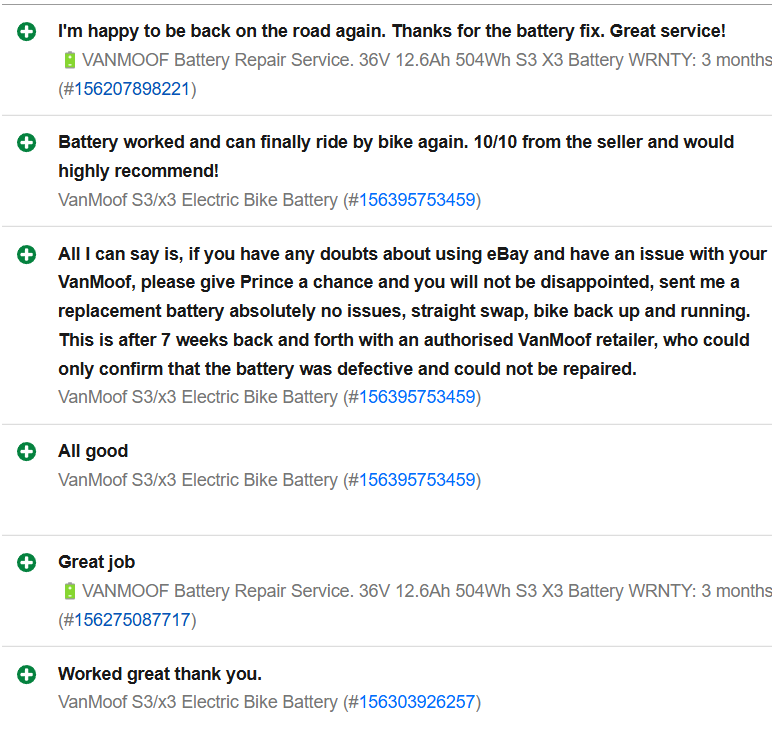Click Battery Repair Service title under "Great job"
772x747 pixels.
click(x=426, y=591)
